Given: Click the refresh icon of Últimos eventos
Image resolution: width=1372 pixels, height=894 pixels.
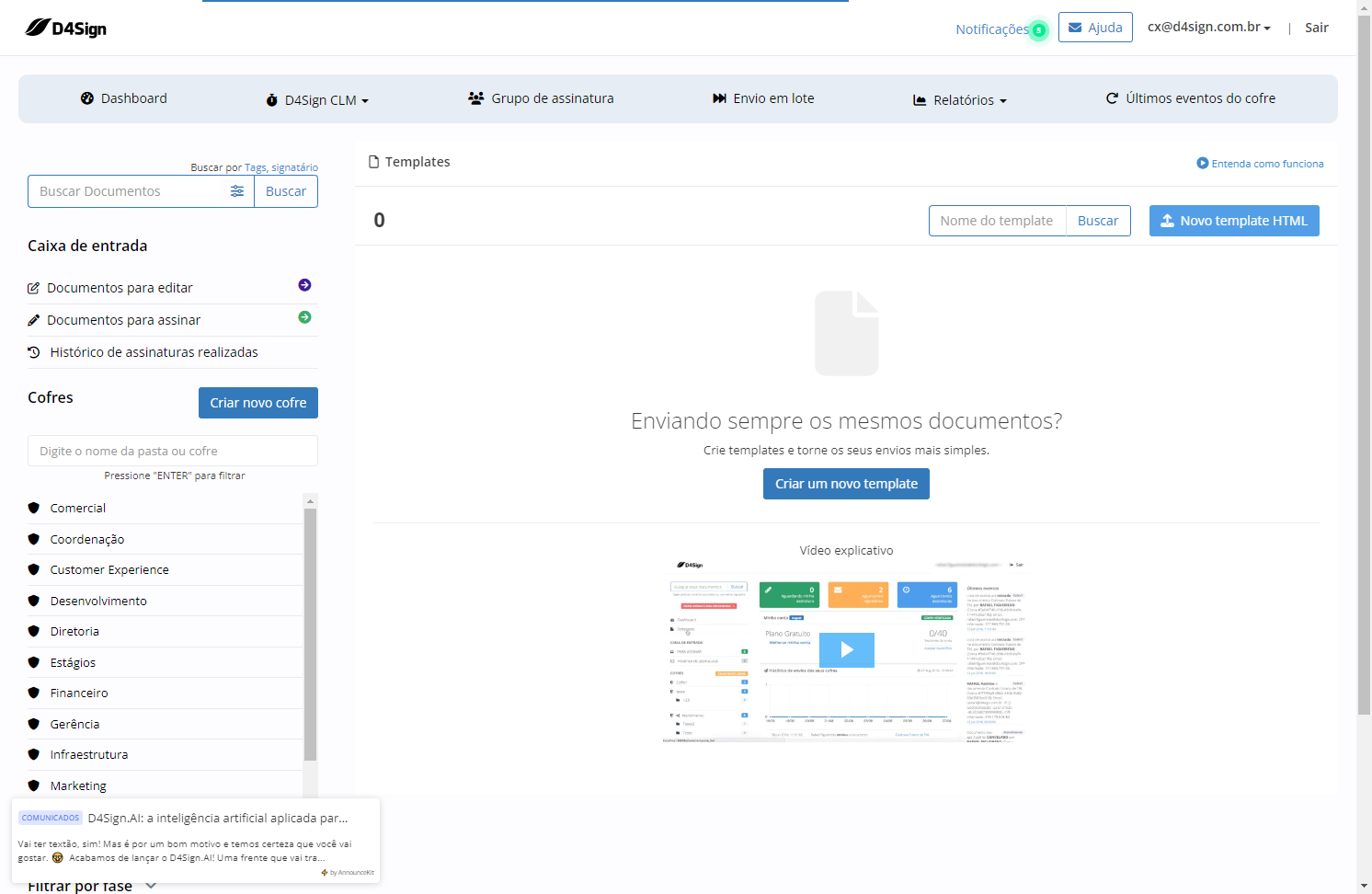Looking at the screenshot, I should (1112, 98).
